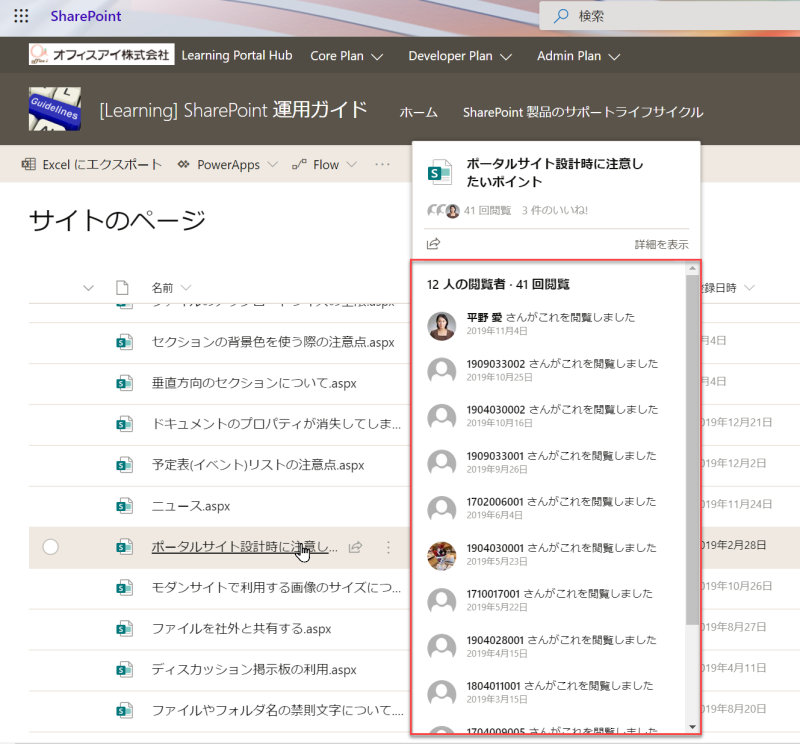Click 3 件のいいね! in hover card
This screenshot has width=800, height=744.
pyautogui.click(x=555, y=210)
